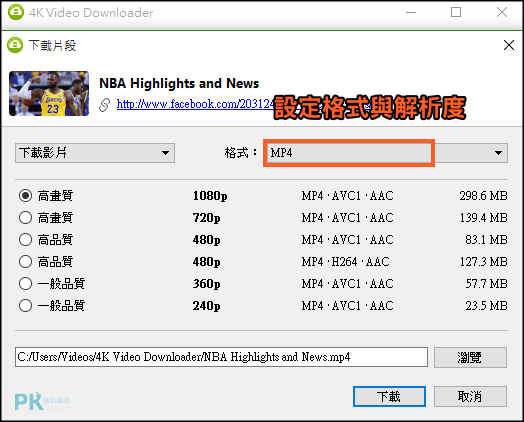The image size is (524, 422).
Task: Click the 720p resolution label
Action: [x=207, y=218]
